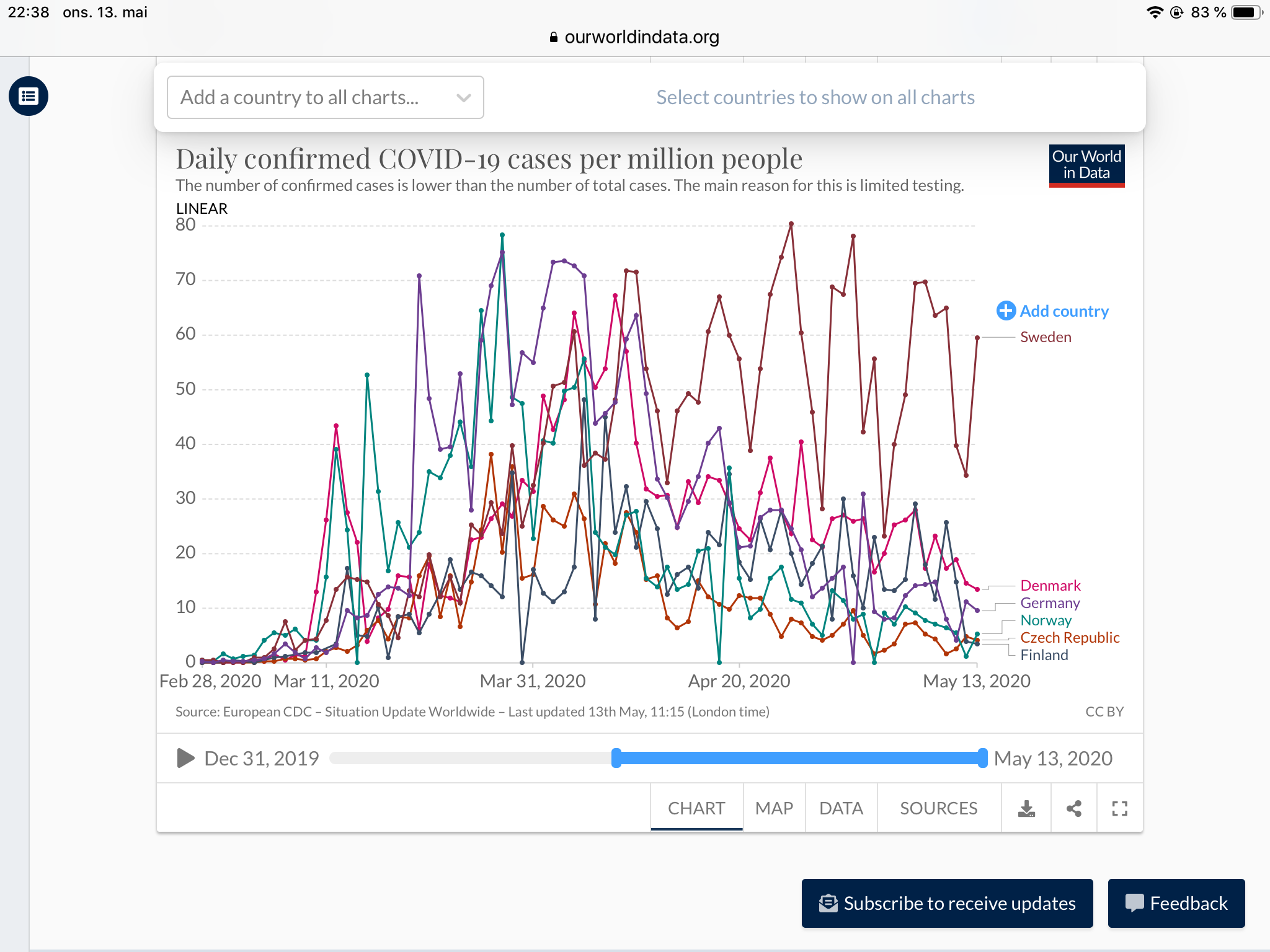
Task: Start the timeline play button
Action: coord(185,758)
